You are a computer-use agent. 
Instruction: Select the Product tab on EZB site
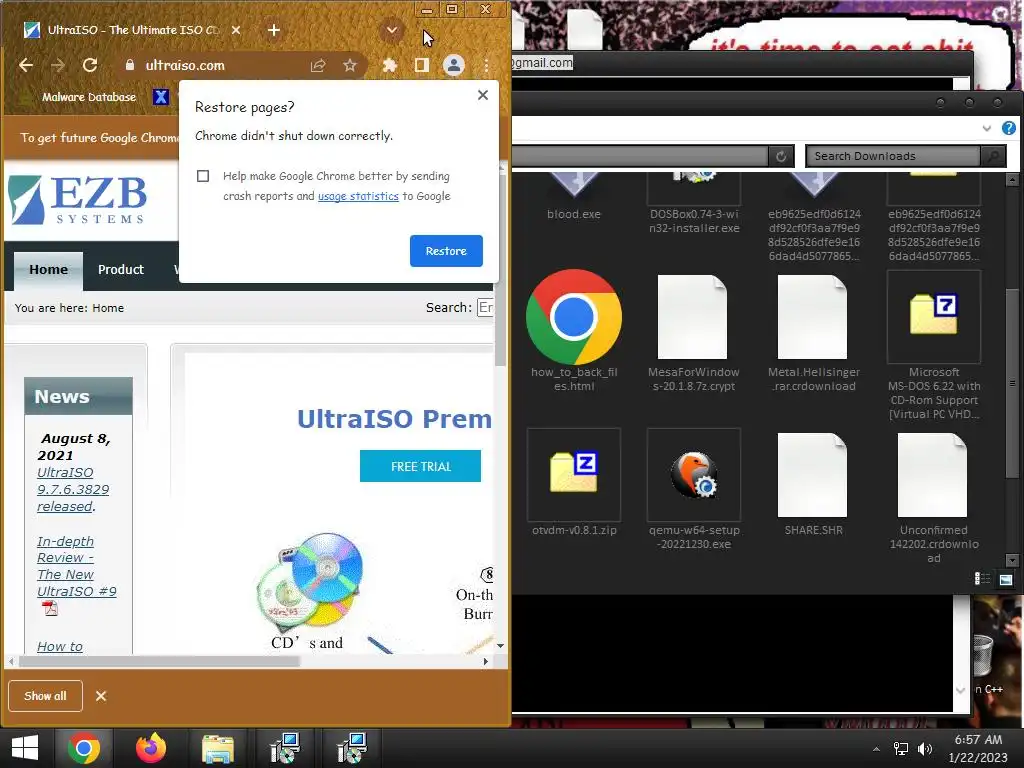pos(121,270)
